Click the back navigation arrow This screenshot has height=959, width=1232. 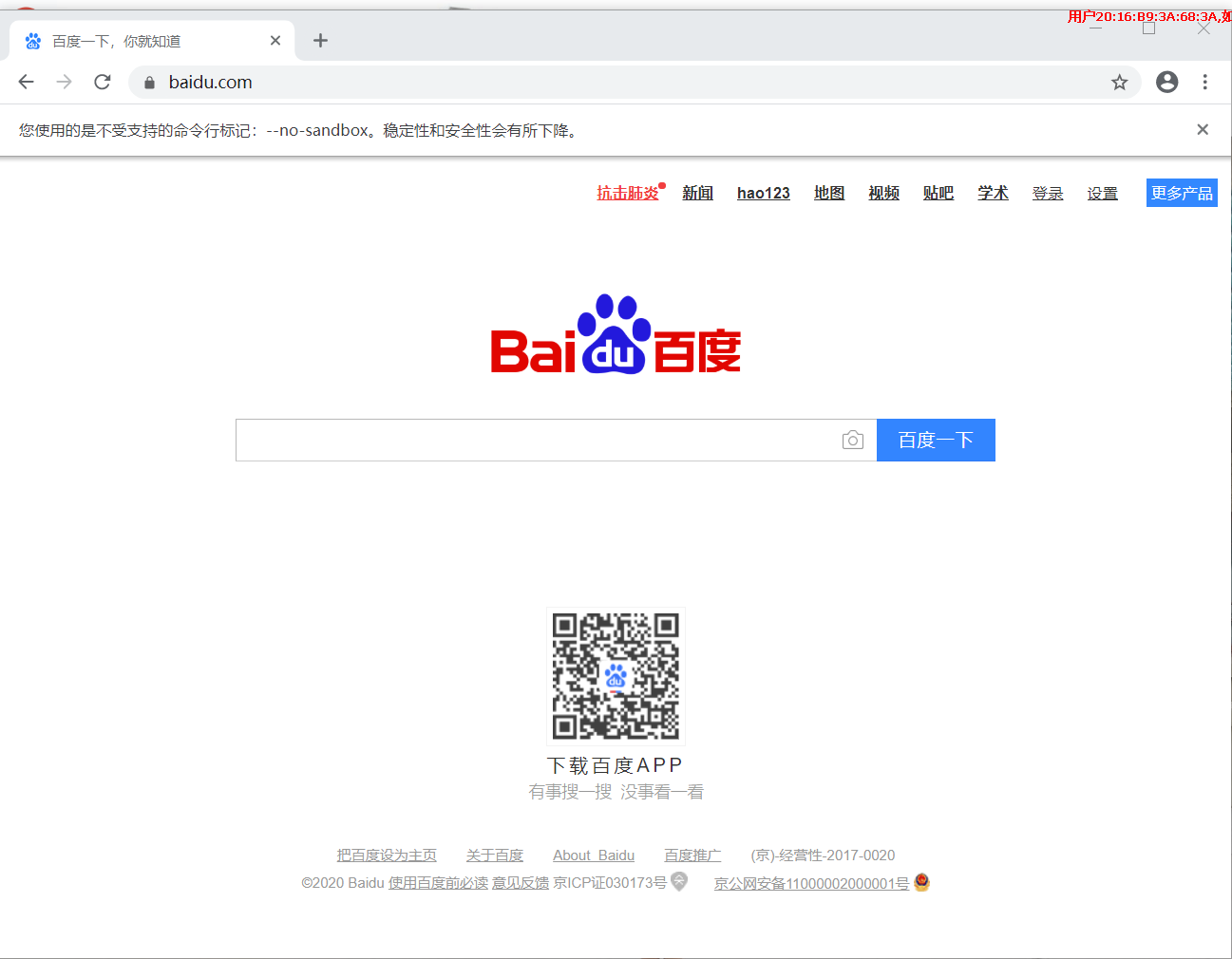point(26,82)
